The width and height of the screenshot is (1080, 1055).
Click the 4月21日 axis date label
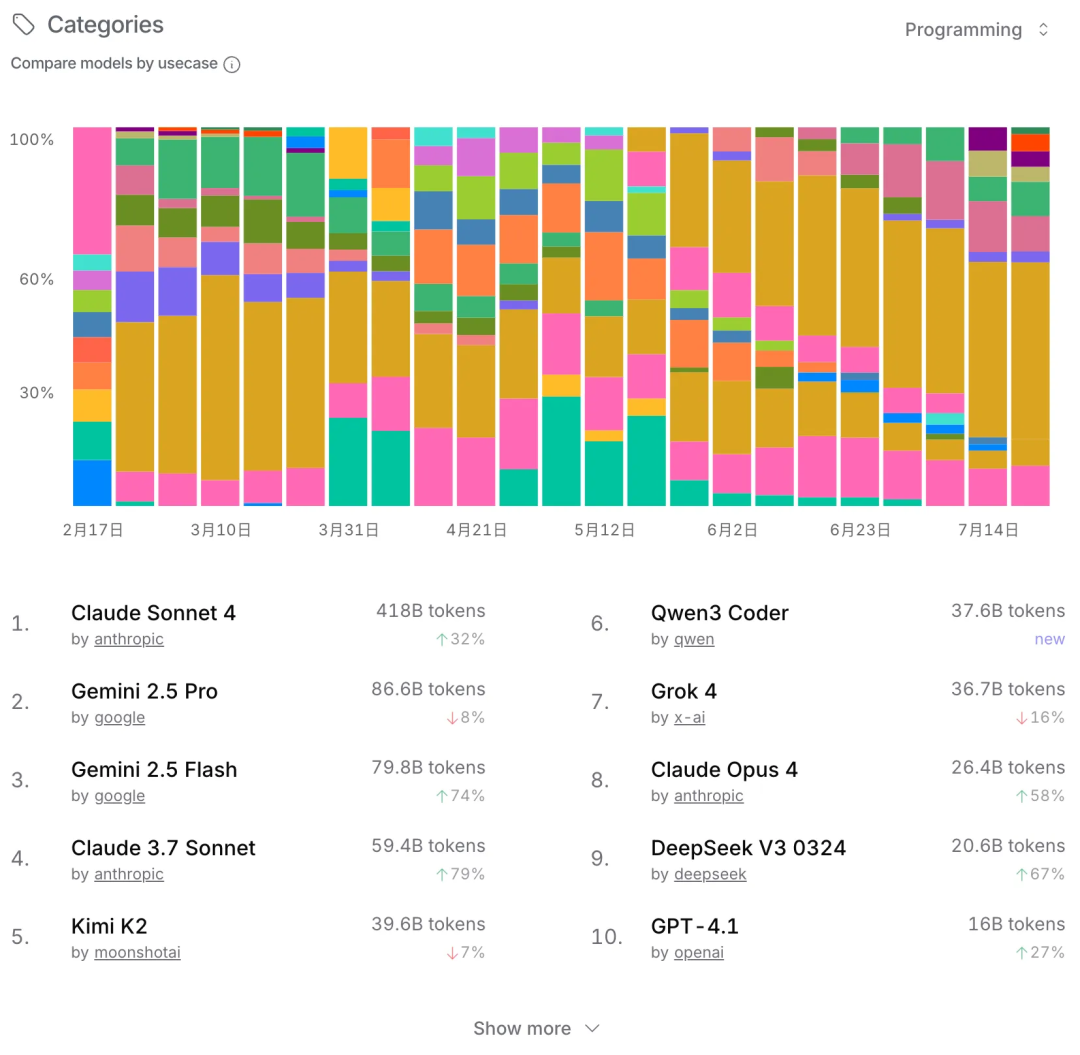477,530
